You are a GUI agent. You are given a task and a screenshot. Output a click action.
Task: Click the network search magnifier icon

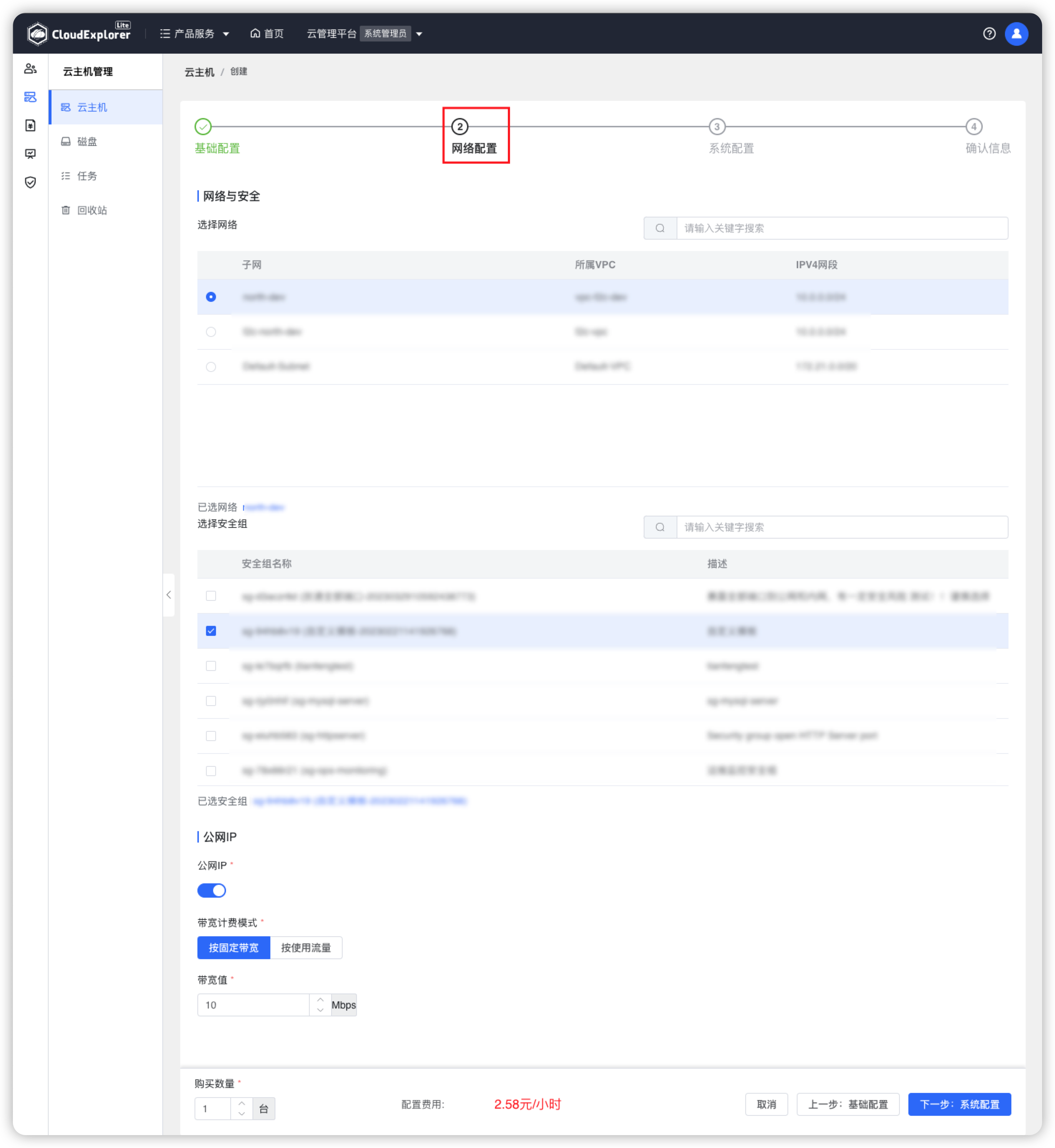660,228
